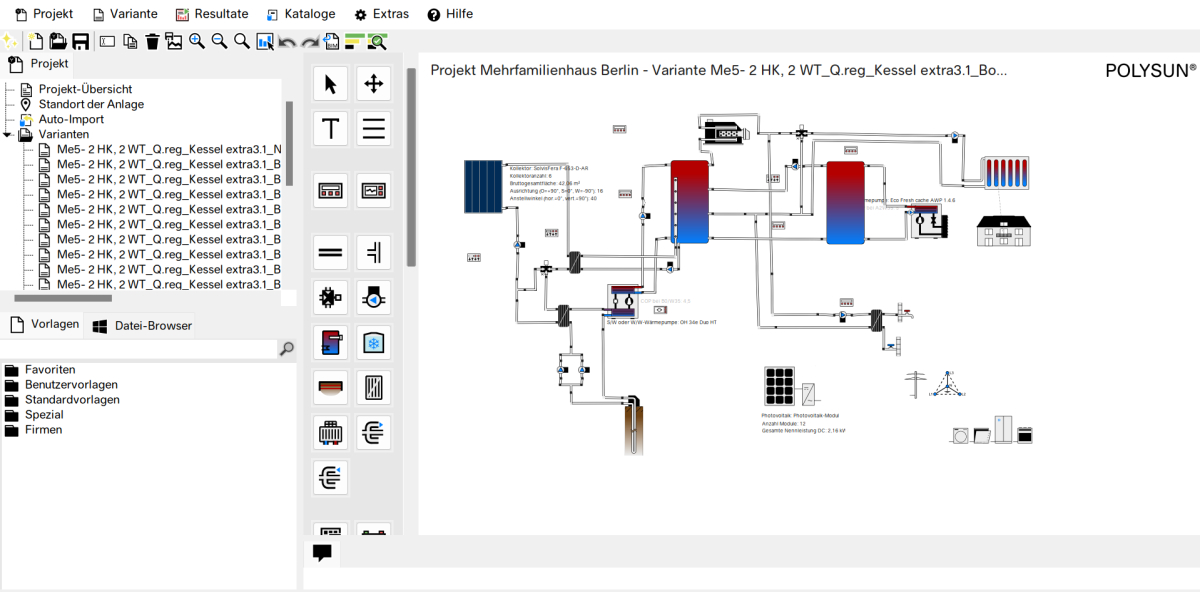The height and width of the screenshot is (592, 1200).
Task: Launch the wizard sparkle icon in toolbar
Action: (9, 41)
